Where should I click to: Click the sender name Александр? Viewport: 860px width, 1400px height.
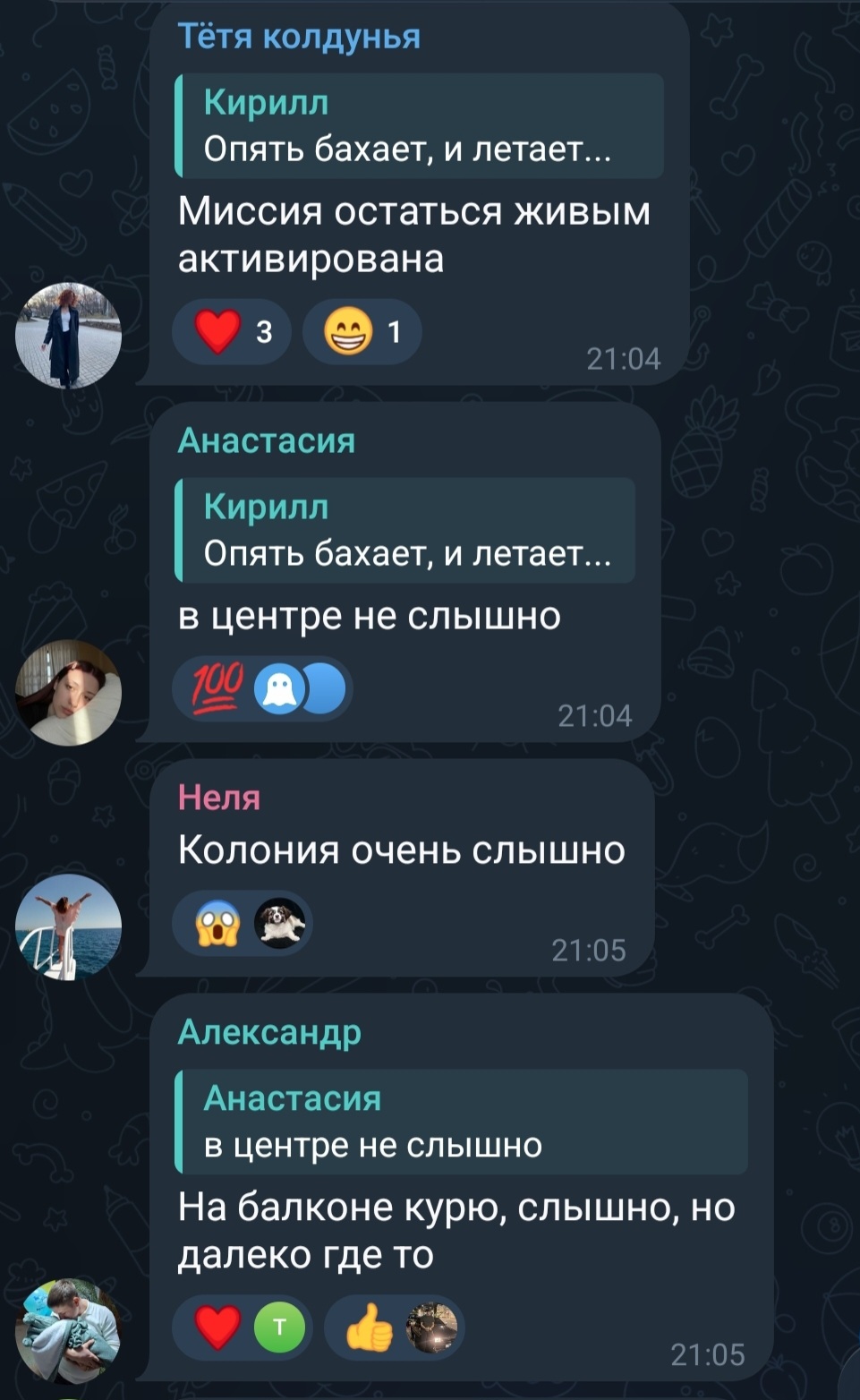pyautogui.click(x=269, y=1032)
